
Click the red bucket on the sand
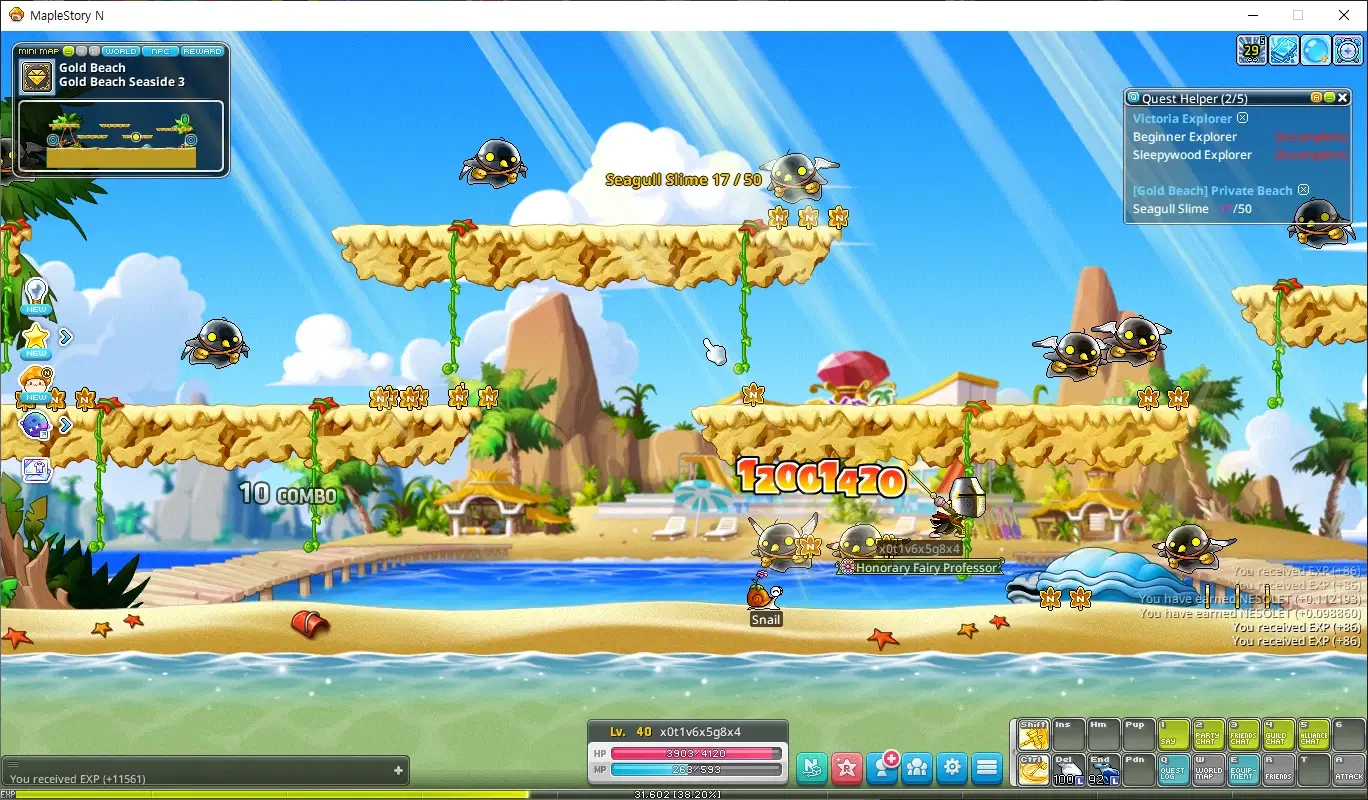309,623
